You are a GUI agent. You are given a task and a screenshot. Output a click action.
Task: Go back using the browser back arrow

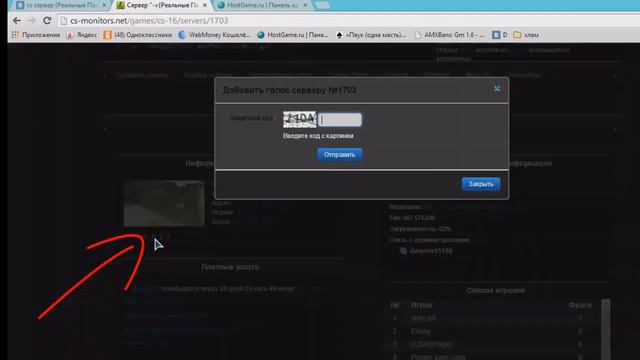(16, 20)
